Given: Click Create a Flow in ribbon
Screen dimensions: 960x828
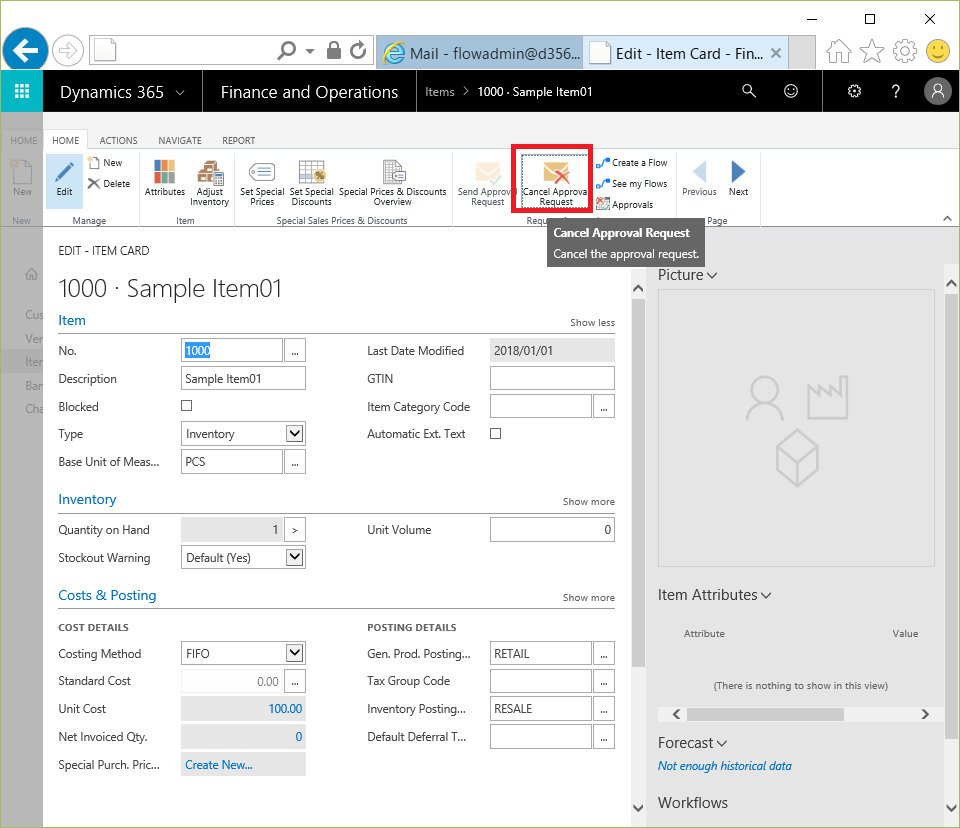Looking at the screenshot, I should tap(632, 163).
